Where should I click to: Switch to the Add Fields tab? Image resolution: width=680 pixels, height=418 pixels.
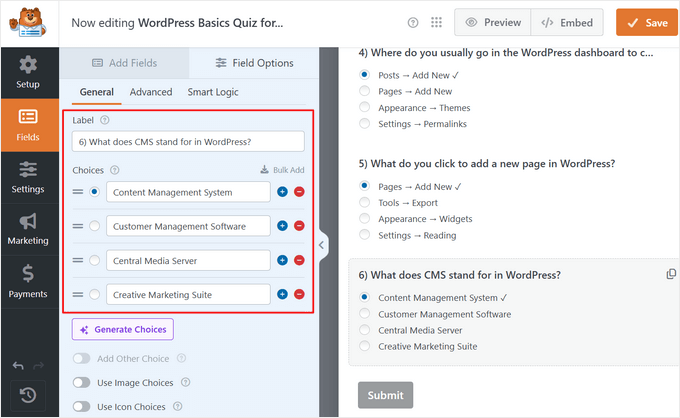(124, 63)
